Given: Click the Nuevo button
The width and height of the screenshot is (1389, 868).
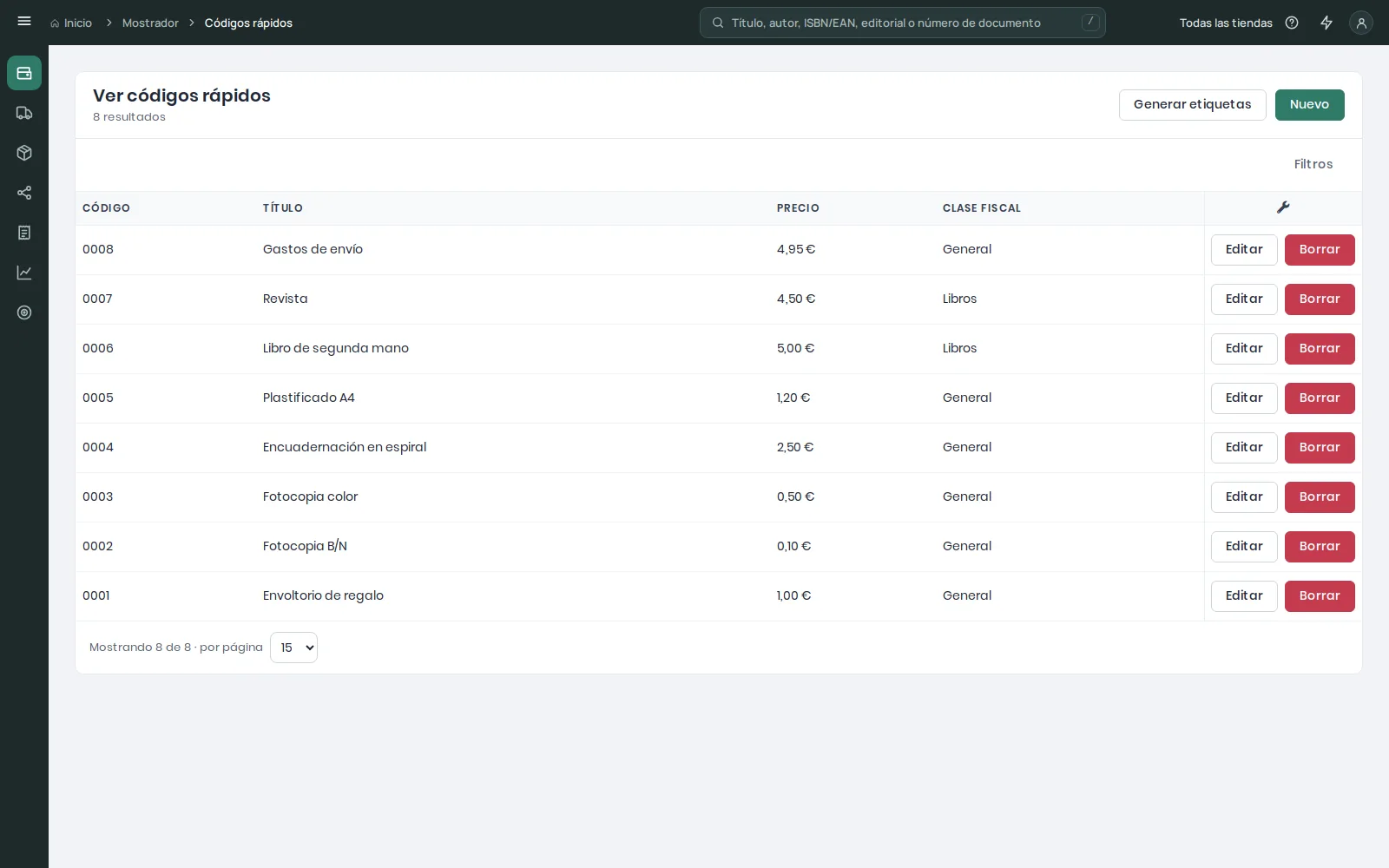Looking at the screenshot, I should 1309,105.
